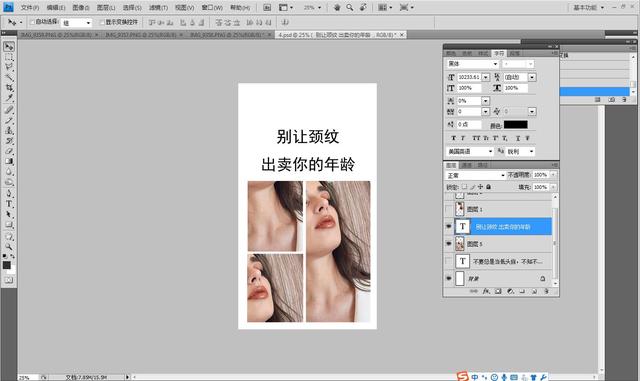Screen dimensions: 640x381
Task: Create a new layer in the Layers panel
Action: tap(534, 291)
